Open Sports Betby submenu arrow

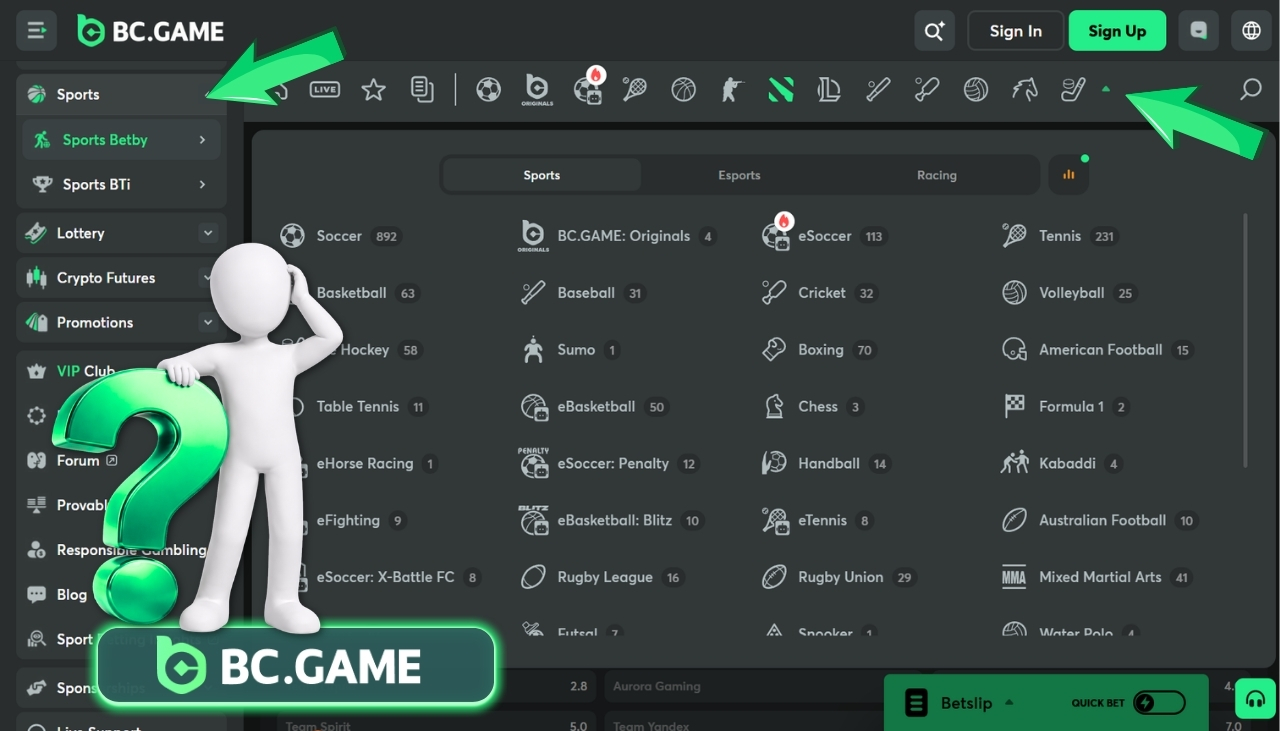202,140
